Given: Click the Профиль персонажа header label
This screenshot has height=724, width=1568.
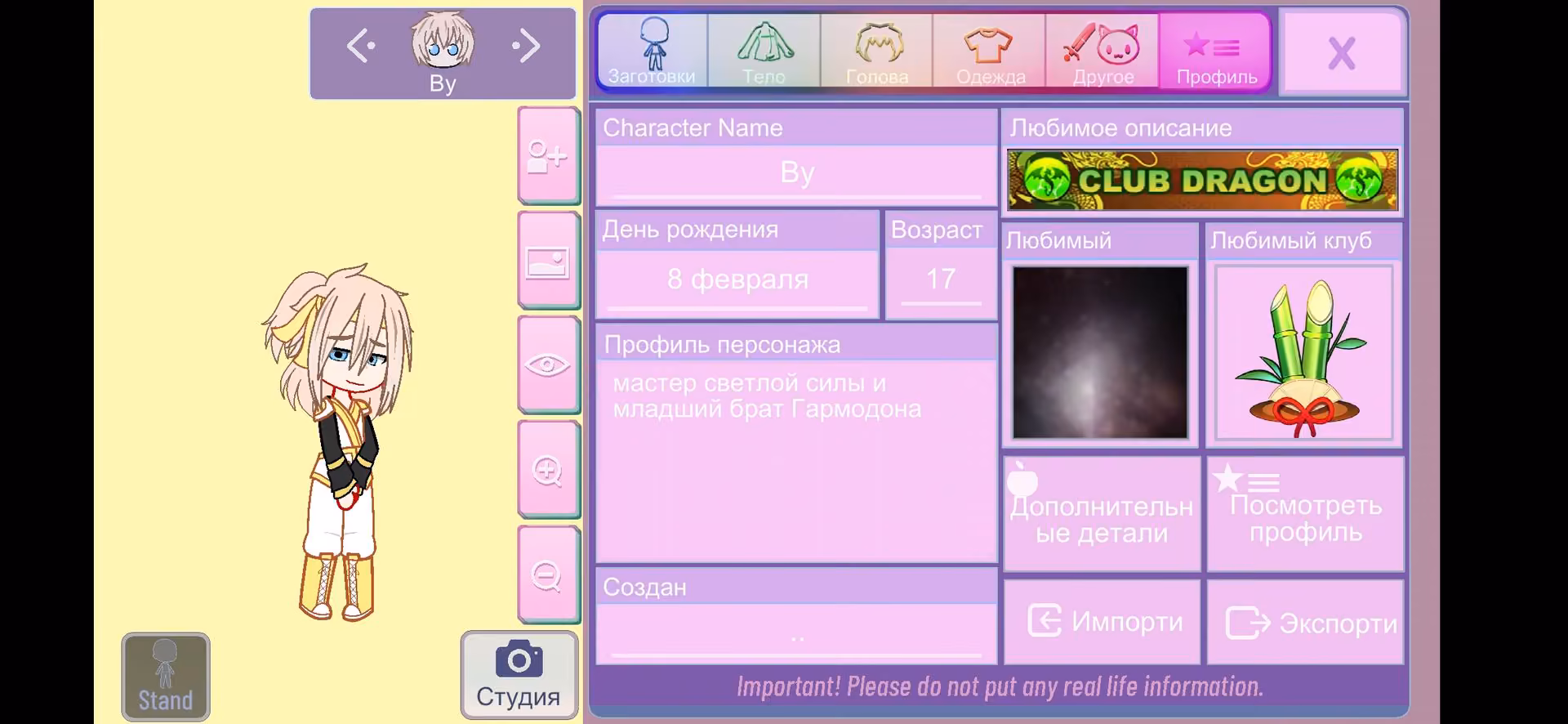Looking at the screenshot, I should tap(722, 345).
